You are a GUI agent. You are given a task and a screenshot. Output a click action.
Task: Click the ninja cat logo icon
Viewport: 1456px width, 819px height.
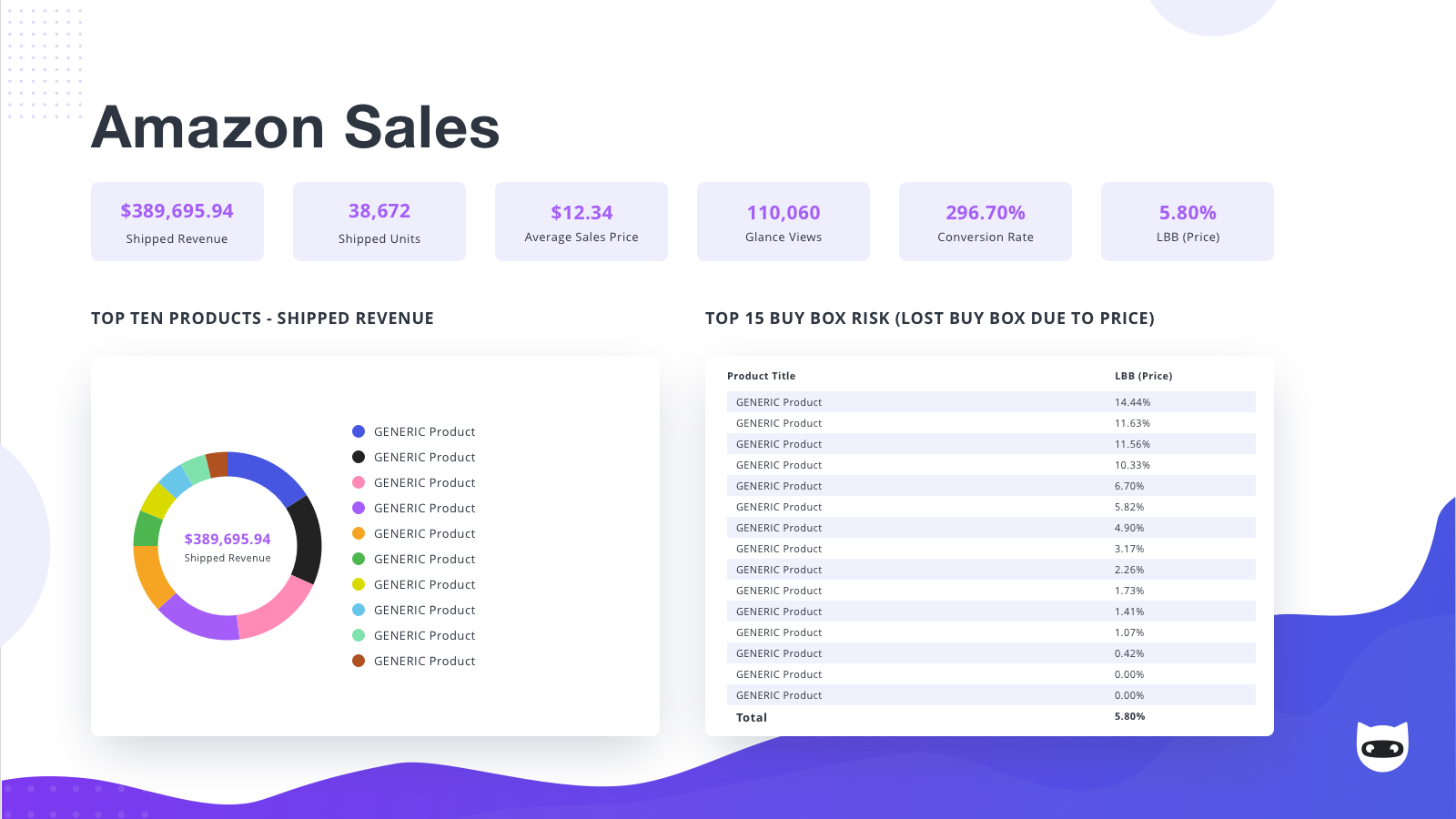tap(1382, 746)
